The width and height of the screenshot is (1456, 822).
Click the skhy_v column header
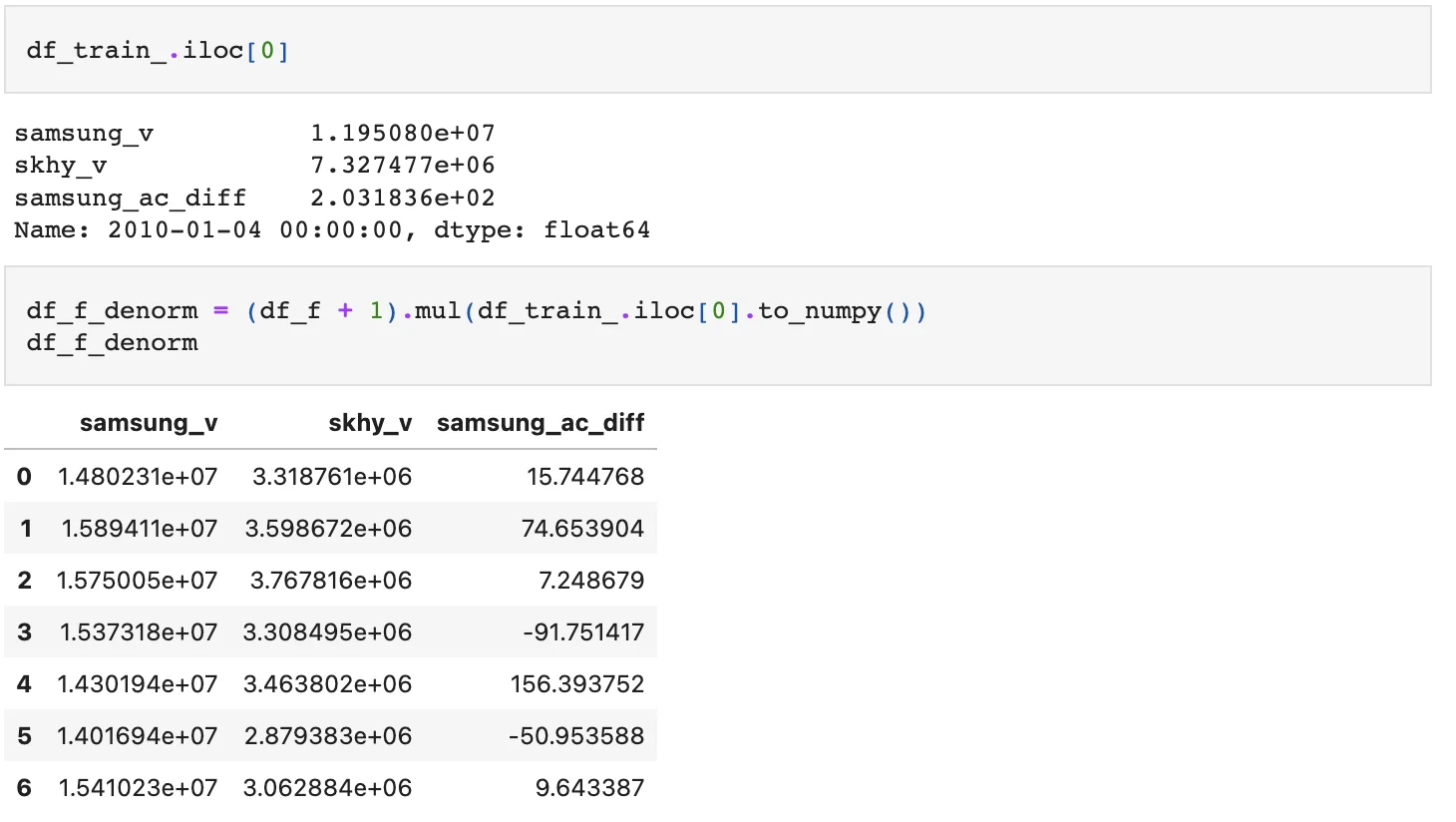click(370, 423)
